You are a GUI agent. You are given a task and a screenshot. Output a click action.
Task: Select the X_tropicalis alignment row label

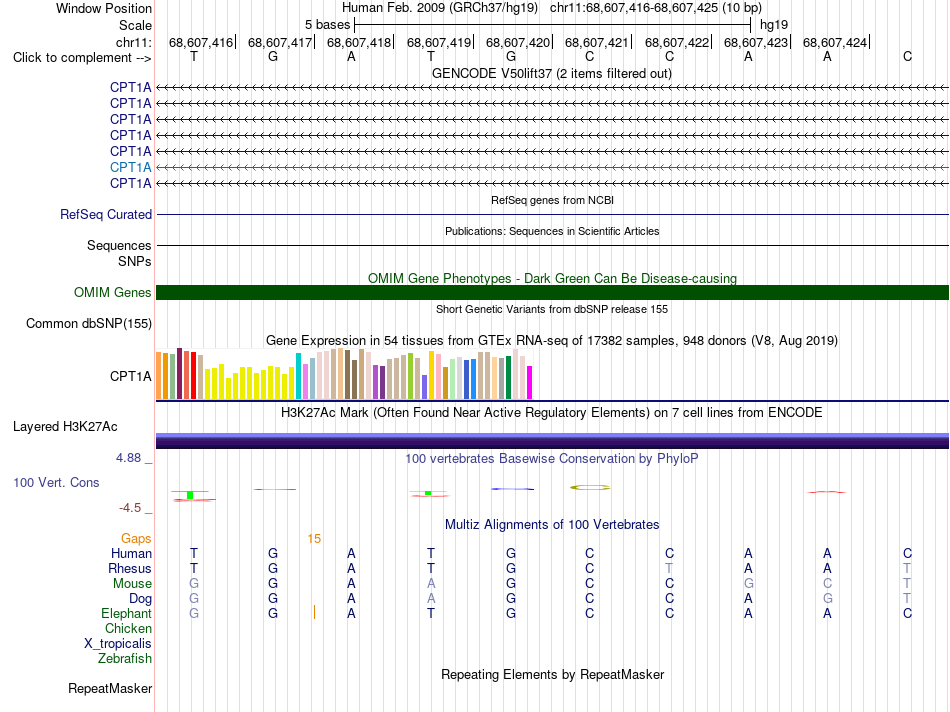118,644
